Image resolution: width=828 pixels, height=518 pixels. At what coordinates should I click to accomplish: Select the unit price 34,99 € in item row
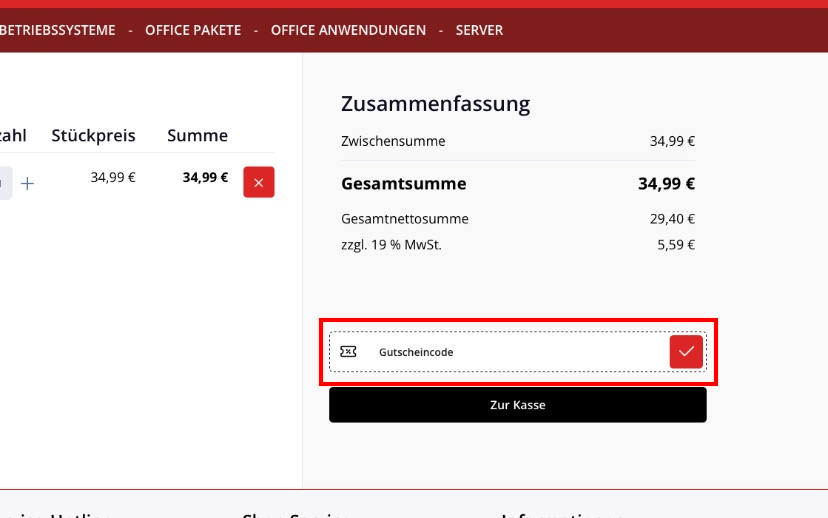tap(113, 177)
